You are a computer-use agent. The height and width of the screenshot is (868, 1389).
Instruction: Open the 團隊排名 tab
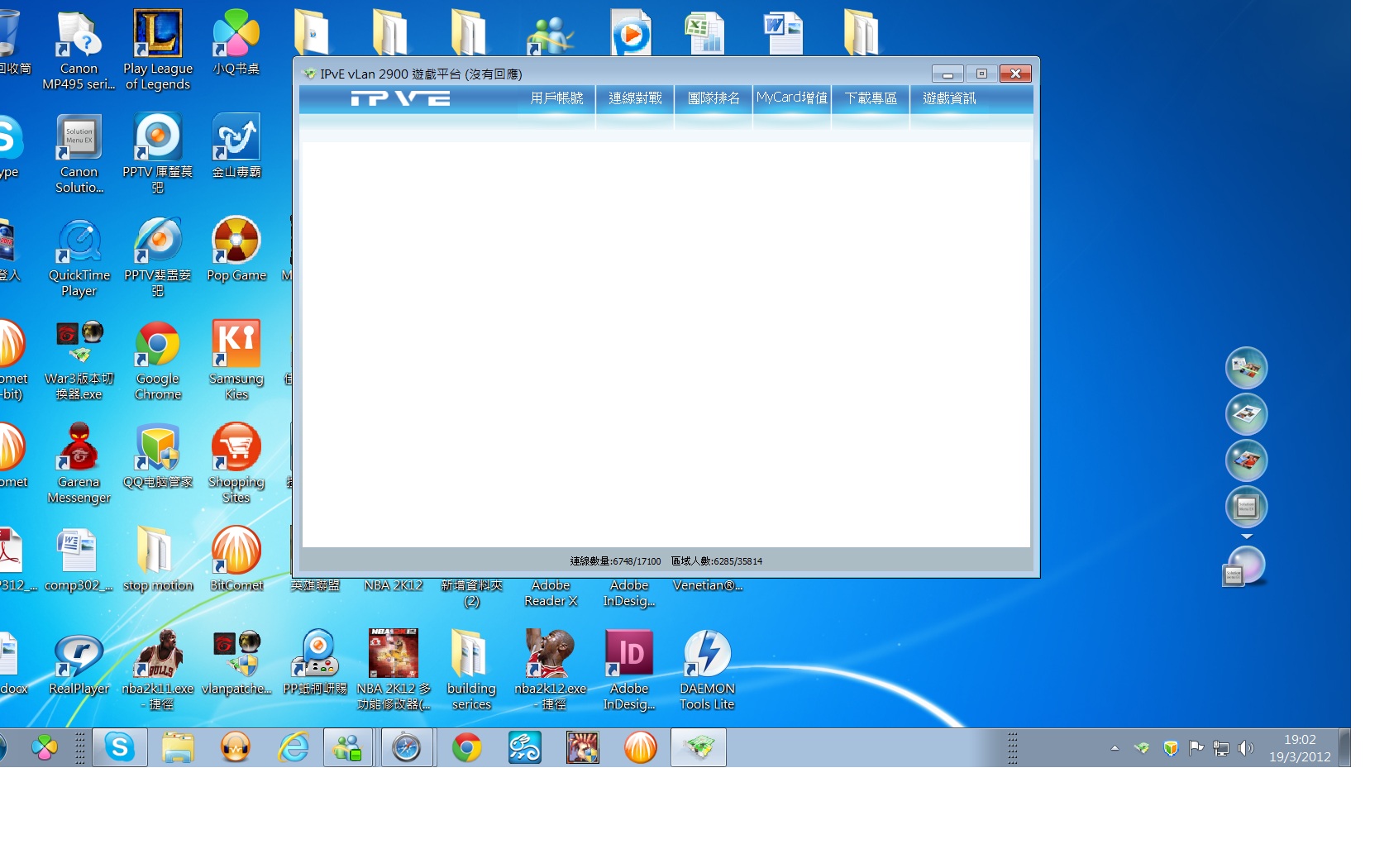pyautogui.click(x=714, y=98)
